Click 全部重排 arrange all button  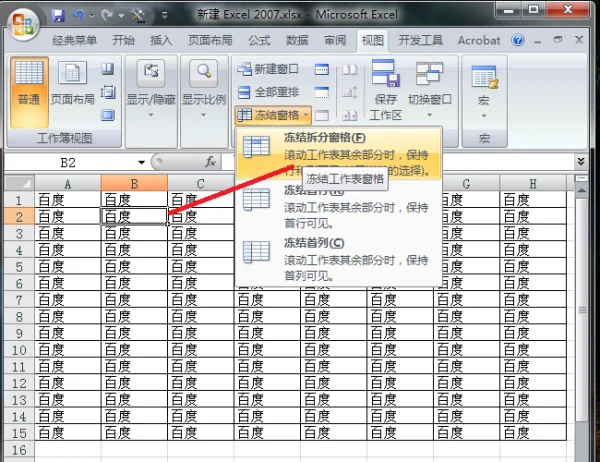268,92
